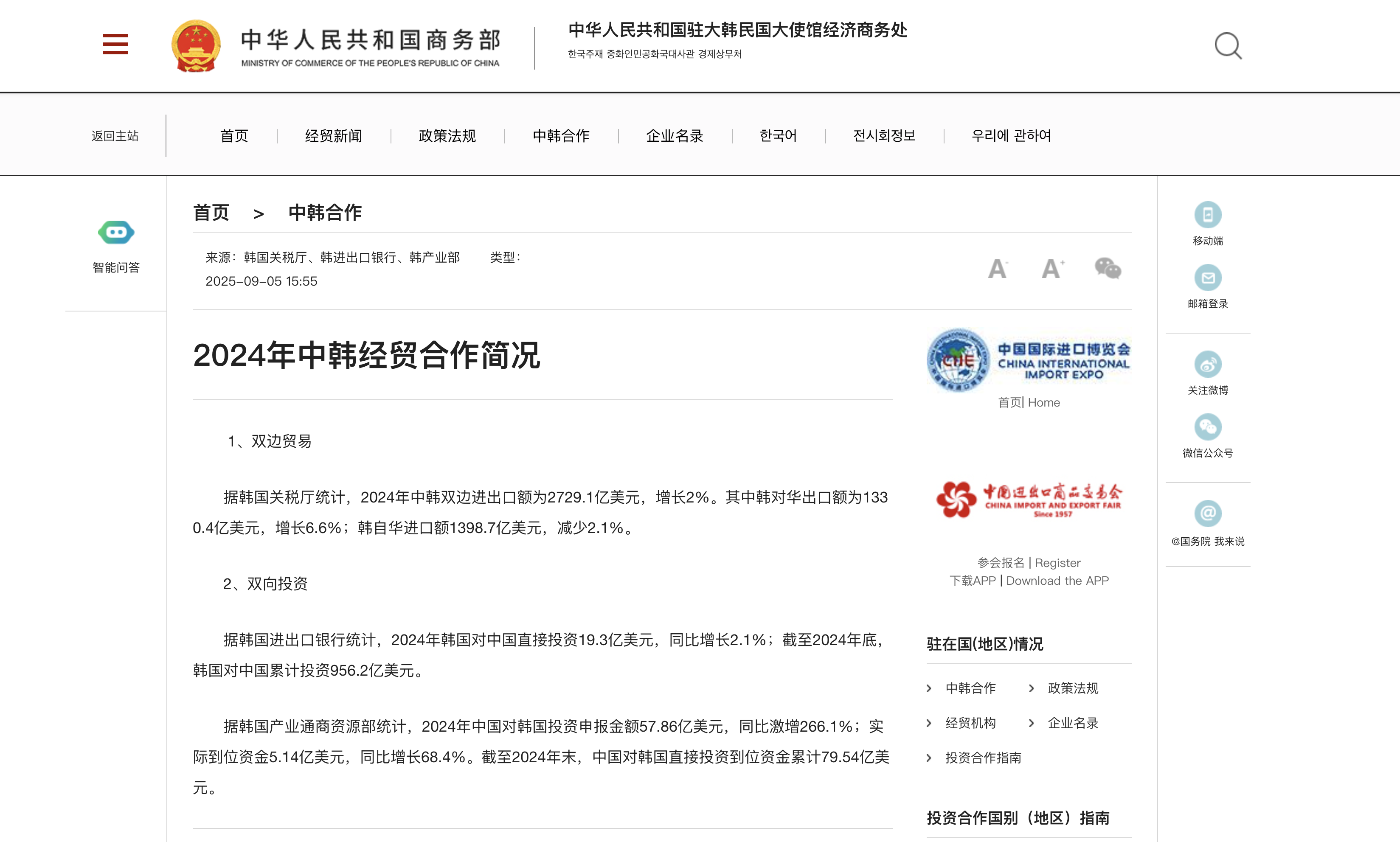Viewport: 1400px width, 842px height.
Task: Open 전시회정보 menu item
Action: pos(884,136)
